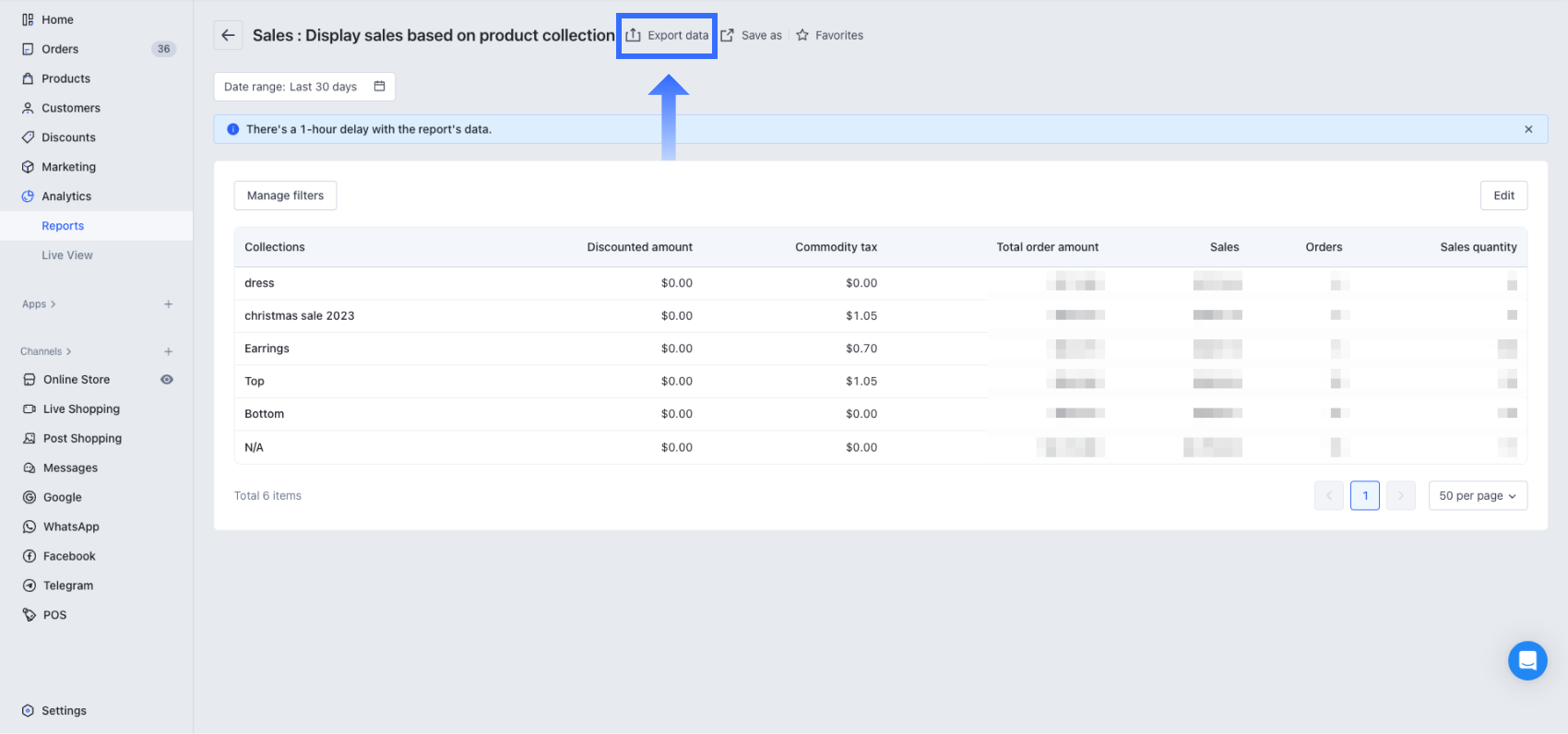This screenshot has width=1568, height=734.
Task: Click the Save as icon
Action: pos(728,35)
